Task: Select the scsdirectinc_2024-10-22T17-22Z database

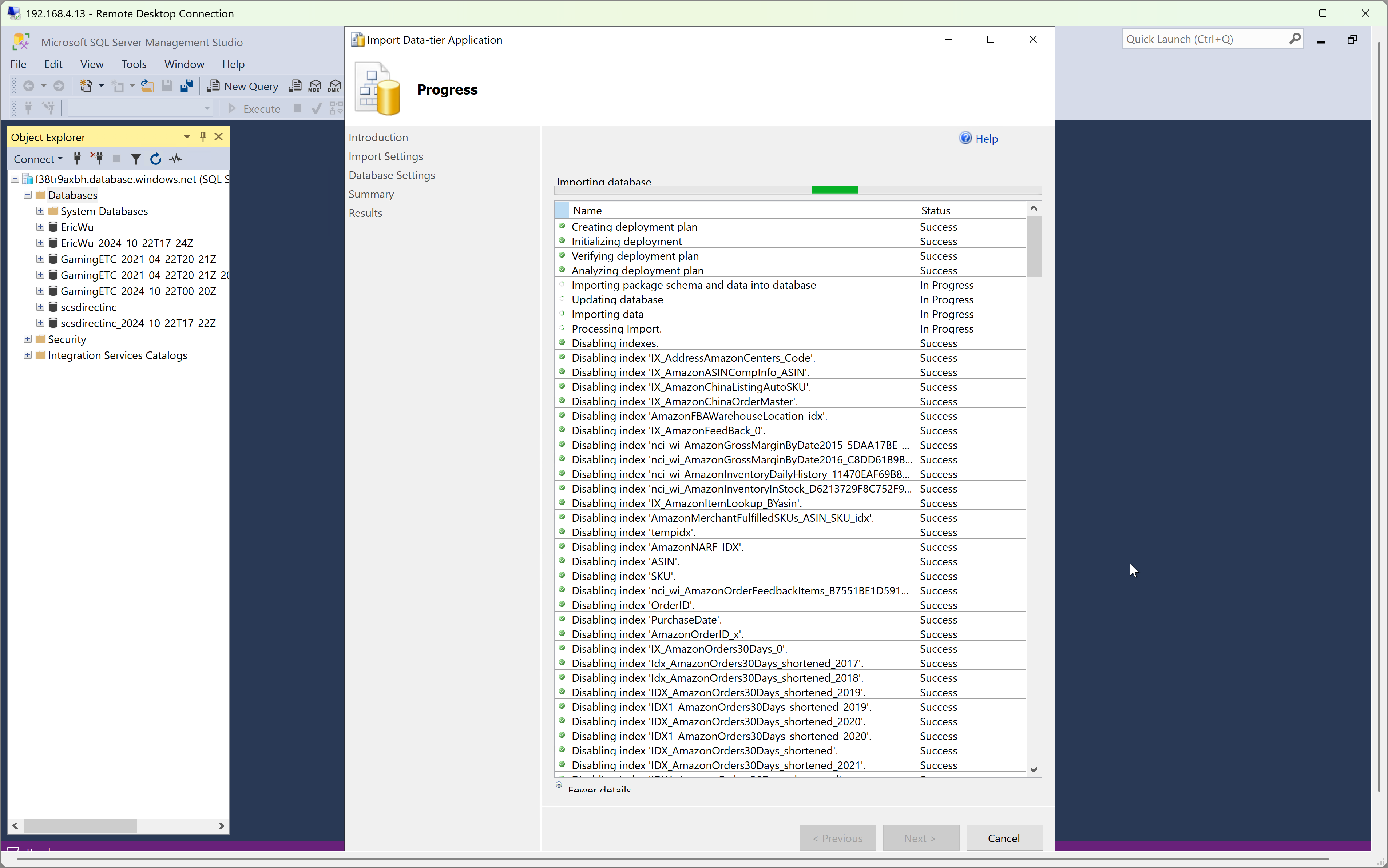Action: point(138,323)
